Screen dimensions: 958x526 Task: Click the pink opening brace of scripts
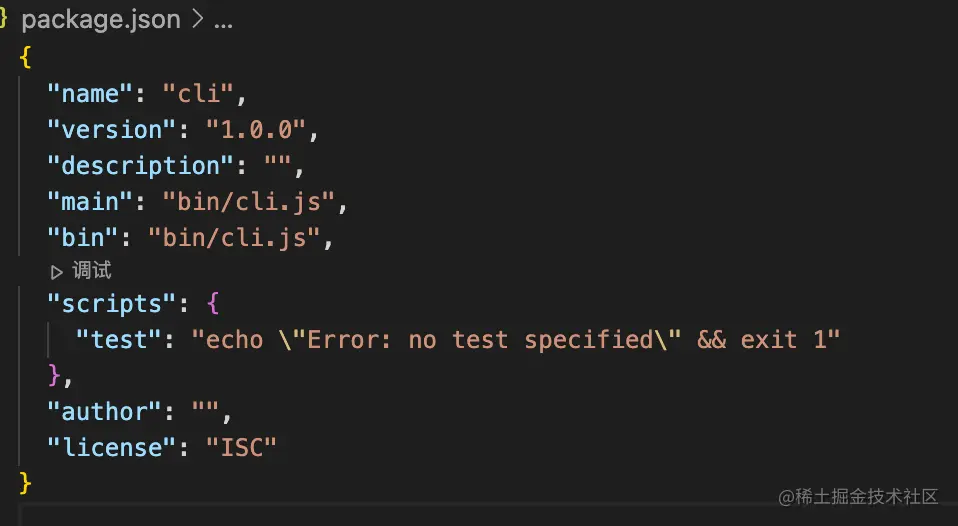point(213,304)
